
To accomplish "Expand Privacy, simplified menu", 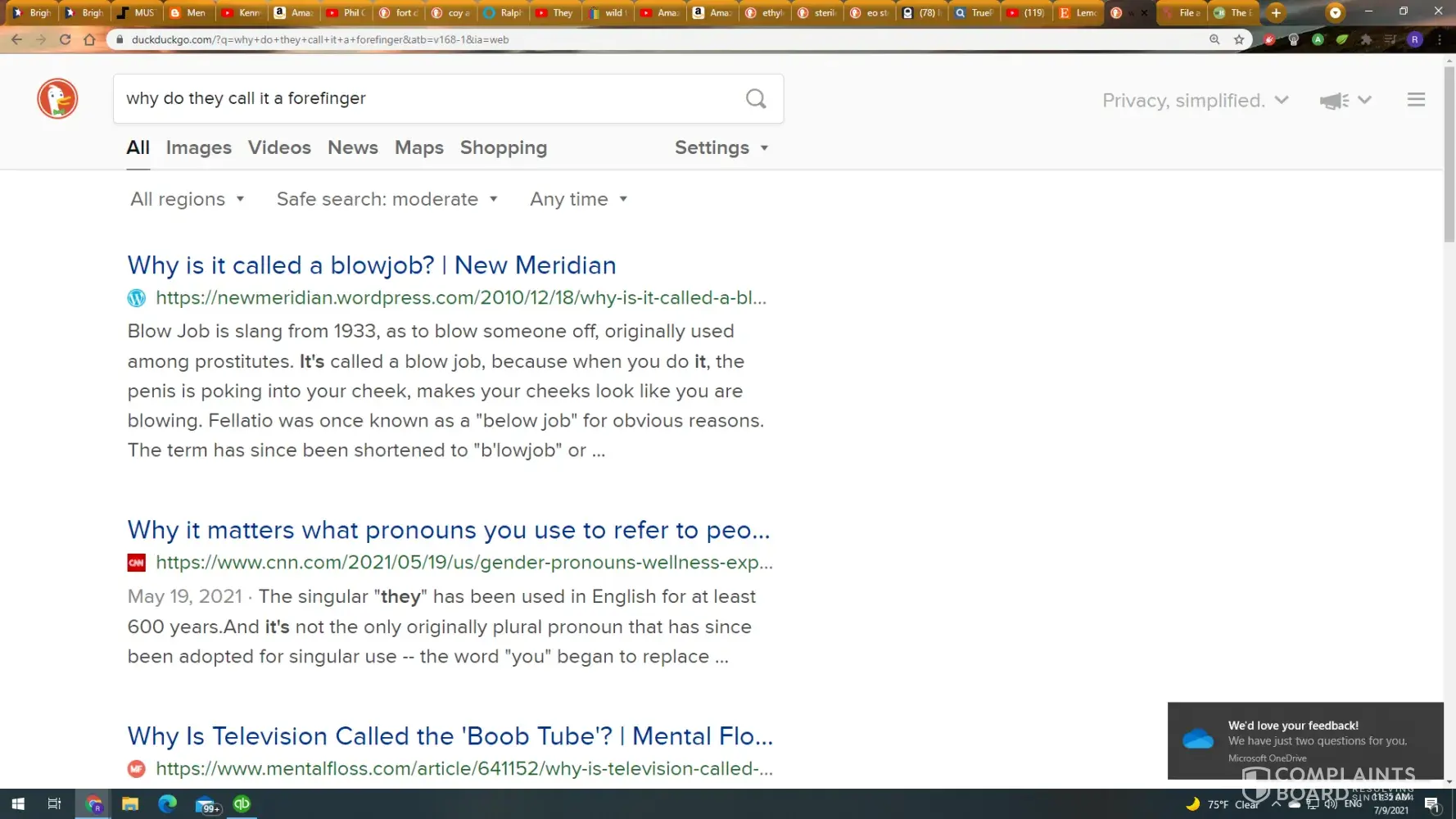I will pyautogui.click(x=1196, y=100).
